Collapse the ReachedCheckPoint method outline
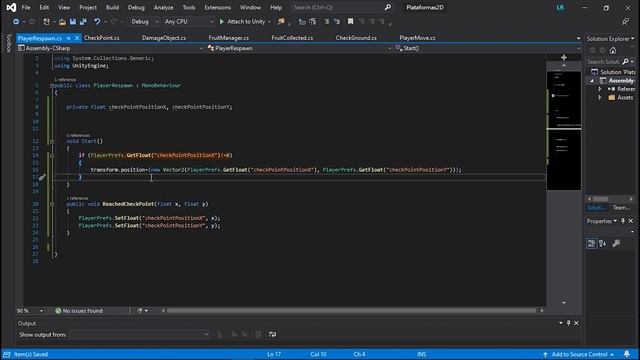Viewport: 640px width, 360px height. pyautogui.click(x=52, y=204)
